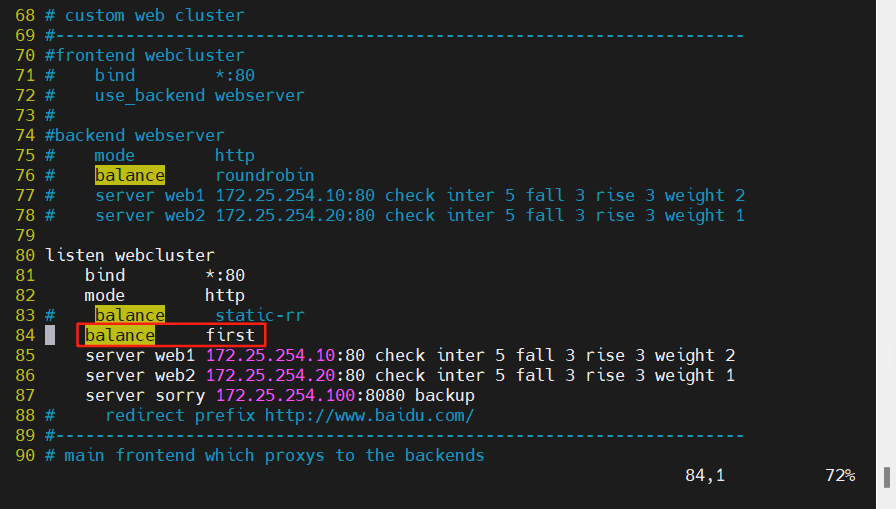Click 'server sorry' on line 87

click(145, 395)
